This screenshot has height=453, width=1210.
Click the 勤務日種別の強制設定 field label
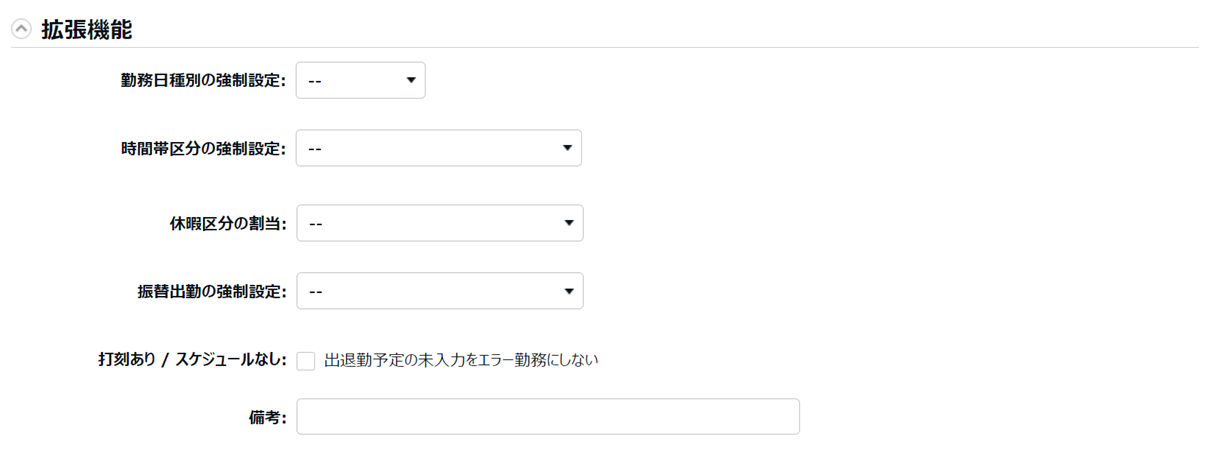tap(203, 81)
